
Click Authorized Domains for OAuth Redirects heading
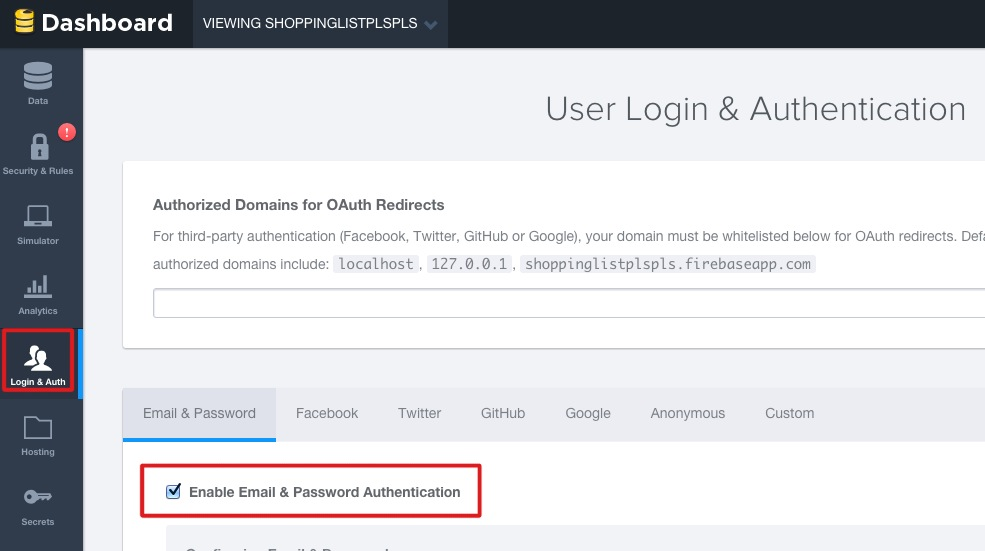(298, 205)
